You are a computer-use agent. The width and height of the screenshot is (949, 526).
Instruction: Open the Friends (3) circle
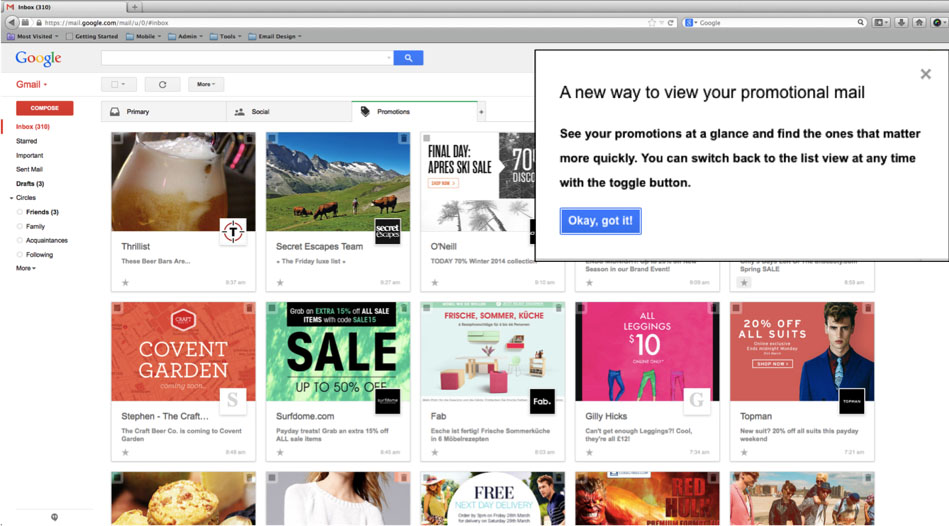pyautogui.click(x=42, y=212)
